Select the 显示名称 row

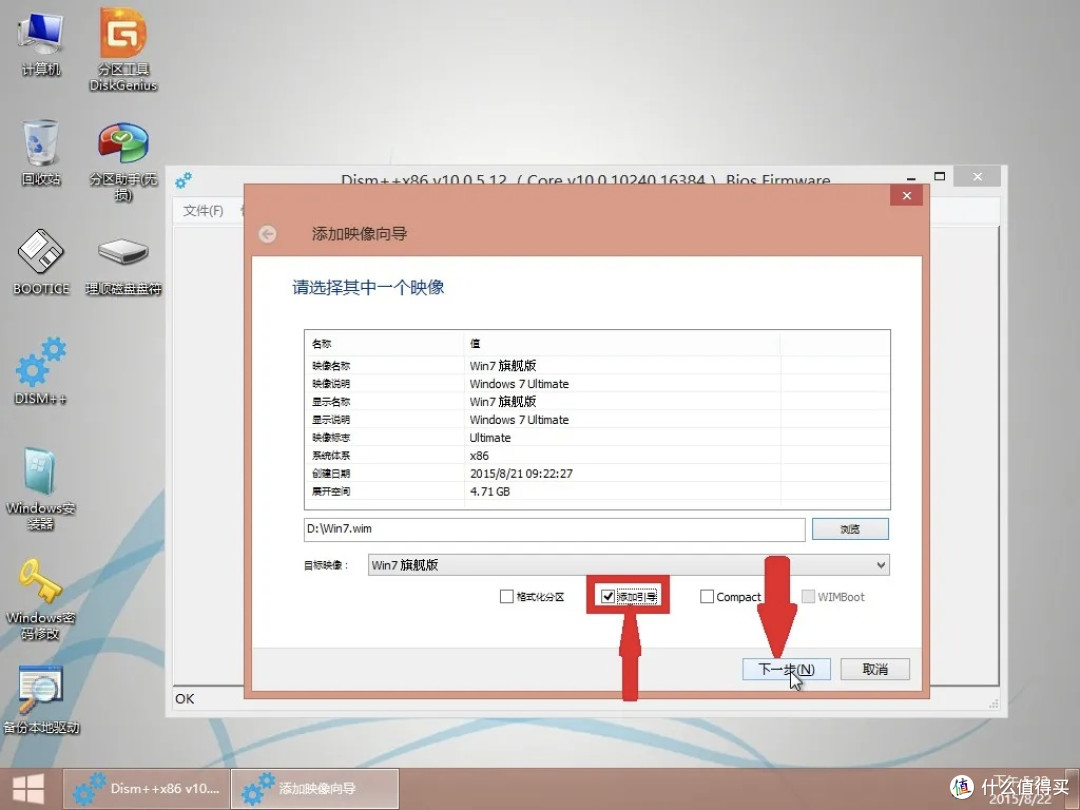[597, 402]
